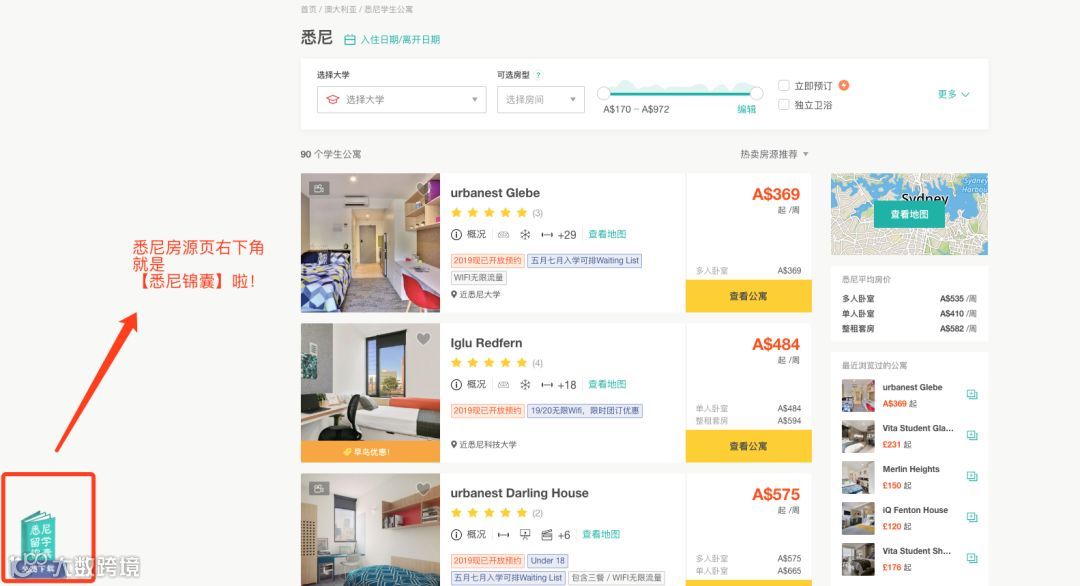Open view map link for Iglu Redfern
The height and width of the screenshot is (586, 1080).
tap(607, 384)
